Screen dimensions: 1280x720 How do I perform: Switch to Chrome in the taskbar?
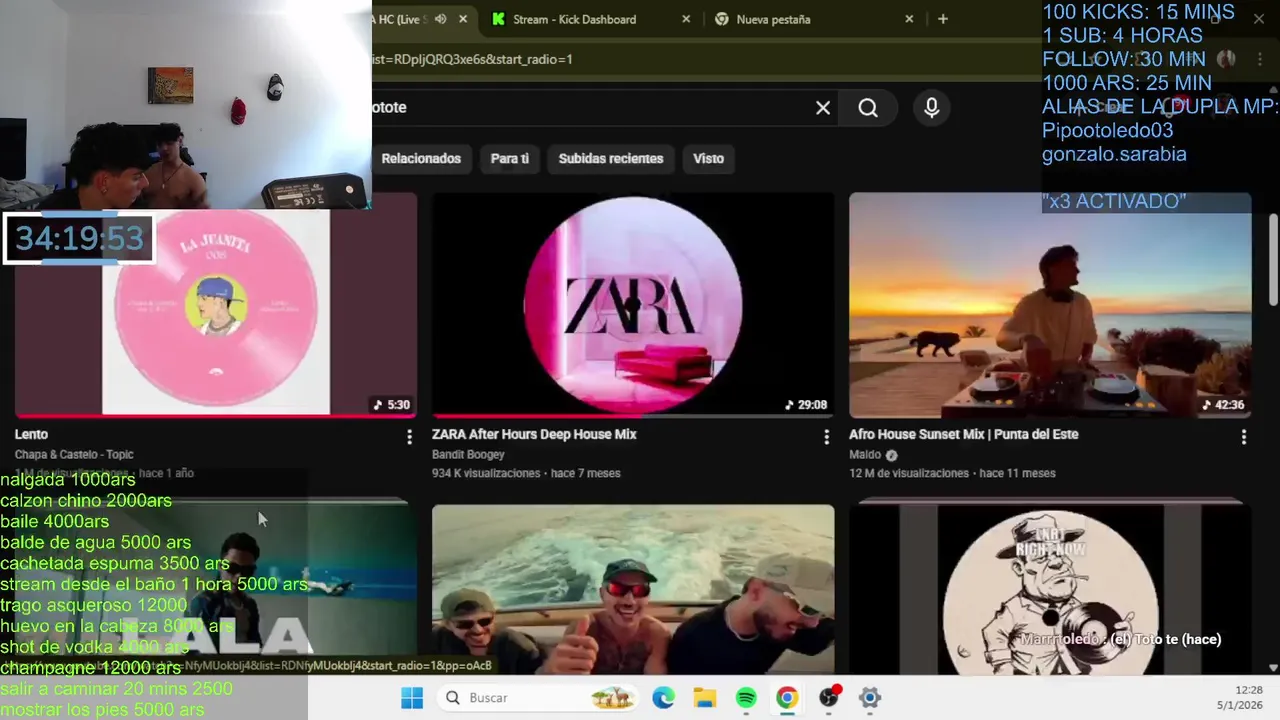coord(787,698)
